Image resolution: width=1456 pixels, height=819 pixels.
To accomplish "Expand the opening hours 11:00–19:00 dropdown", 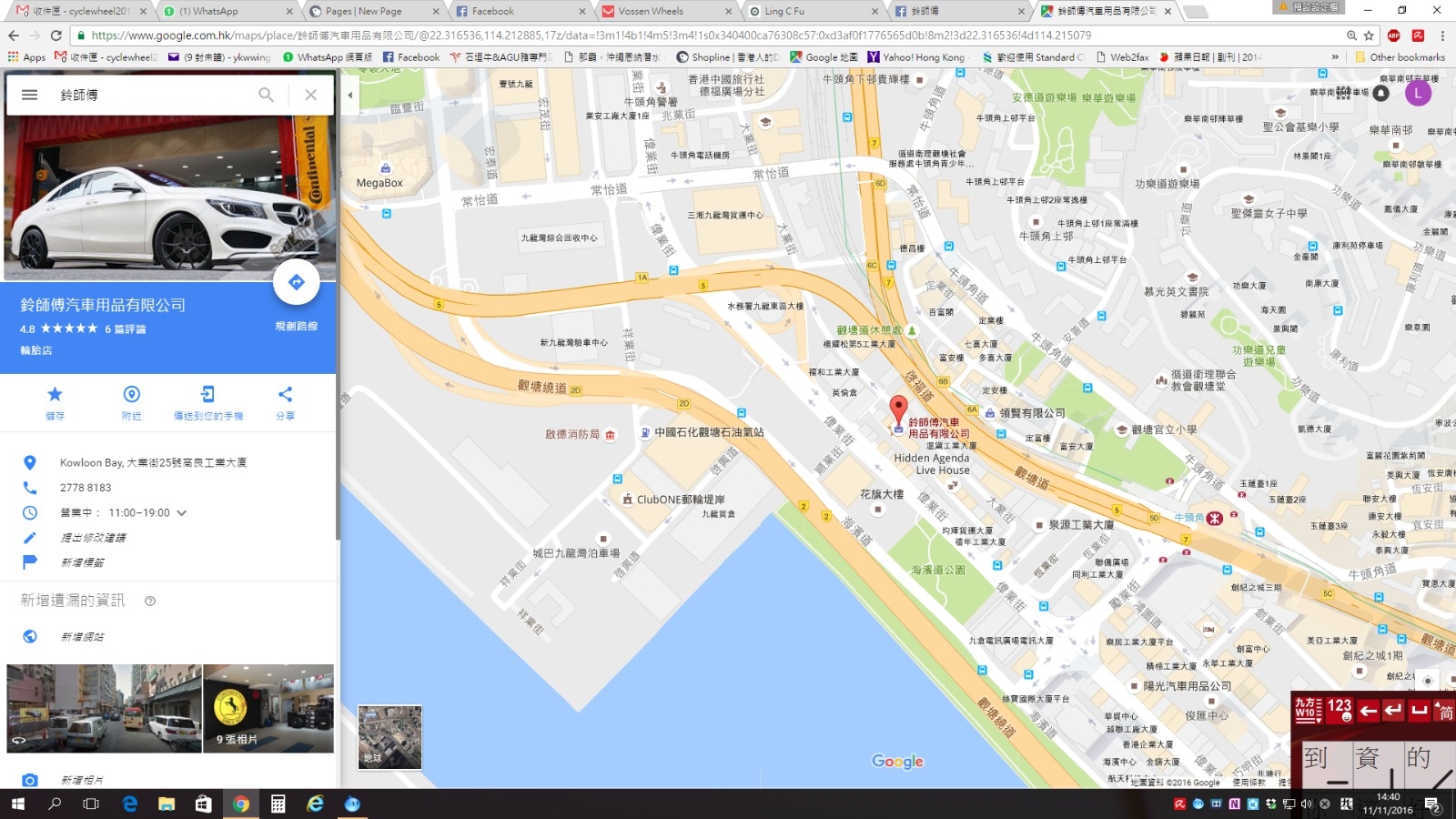I will coord(182,513).
